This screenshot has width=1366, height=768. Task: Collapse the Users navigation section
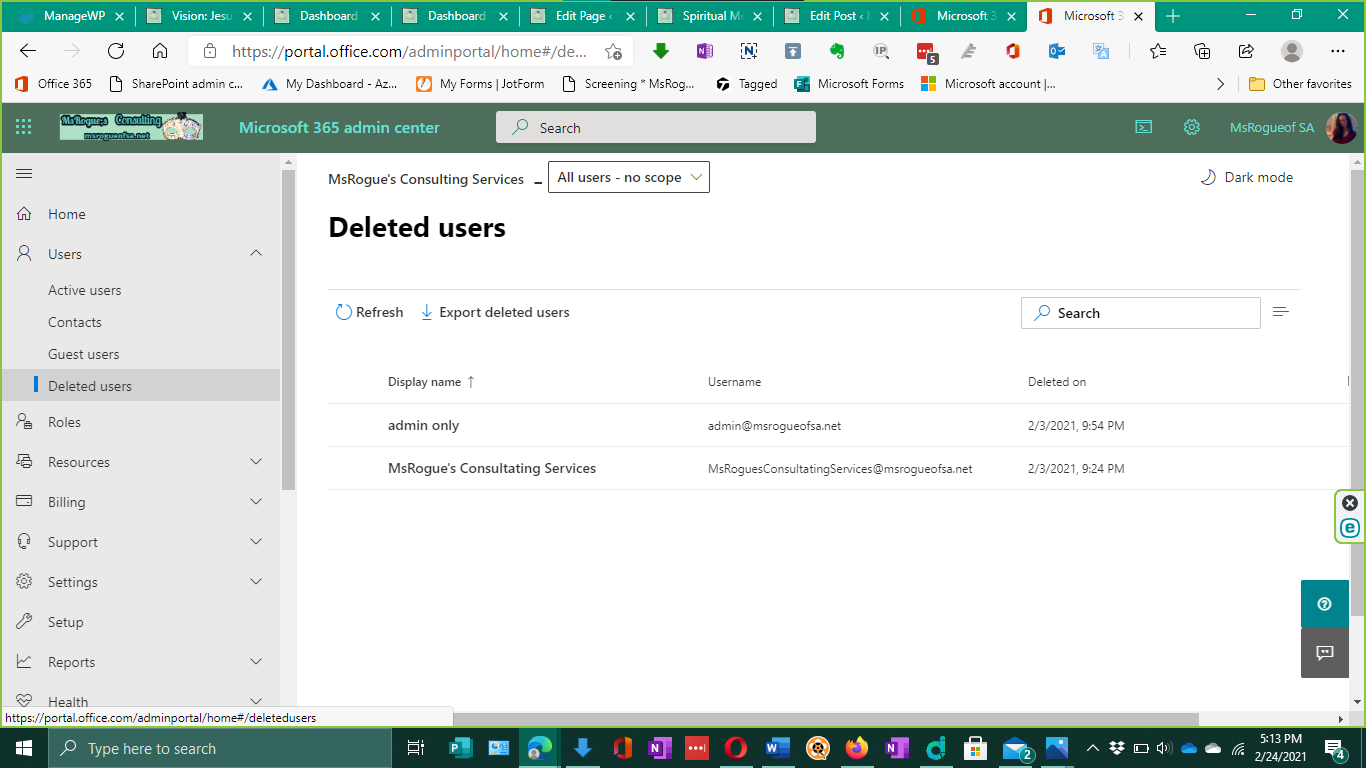pyautogui.click(x=256, y=254)
